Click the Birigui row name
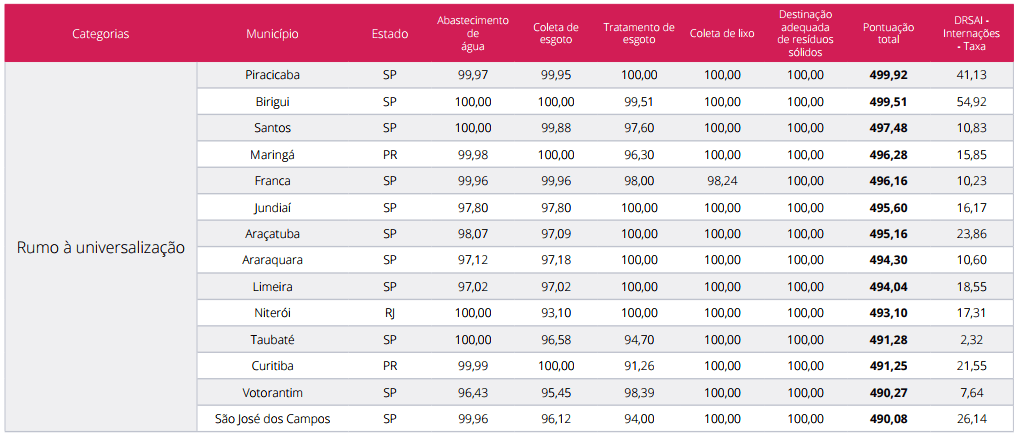Image resolution: width=1018 pixels, height=435 pixels. pyautogui.click(x=272, y=102)
